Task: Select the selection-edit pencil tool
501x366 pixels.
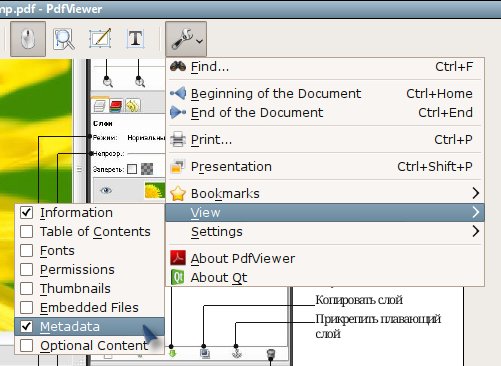Action: click(100, 38)
